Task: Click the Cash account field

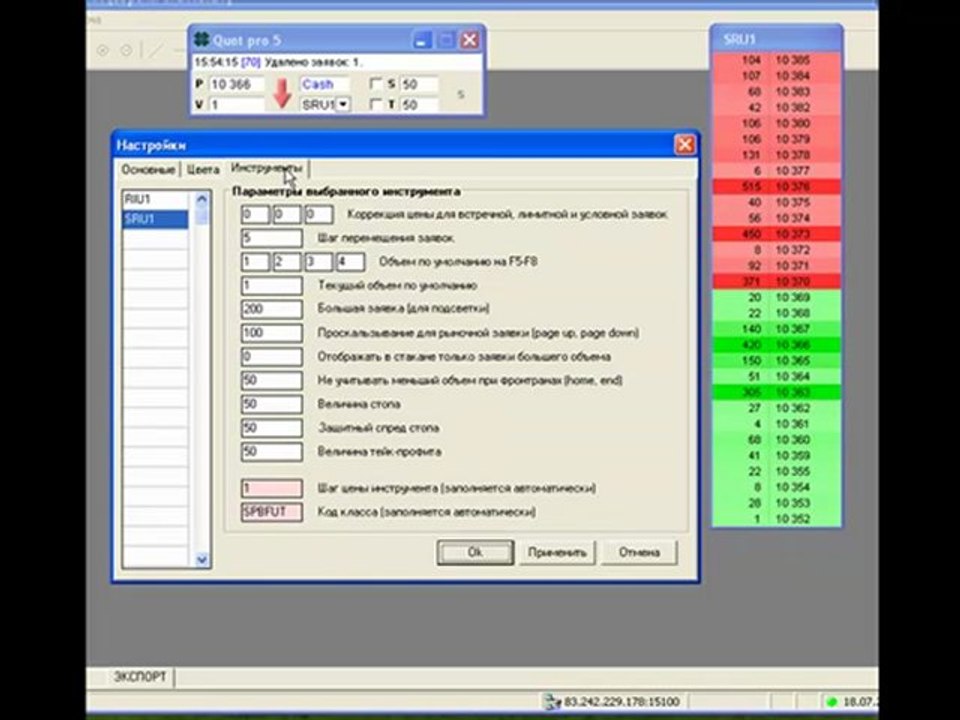Action: click(x=323, y=84)
